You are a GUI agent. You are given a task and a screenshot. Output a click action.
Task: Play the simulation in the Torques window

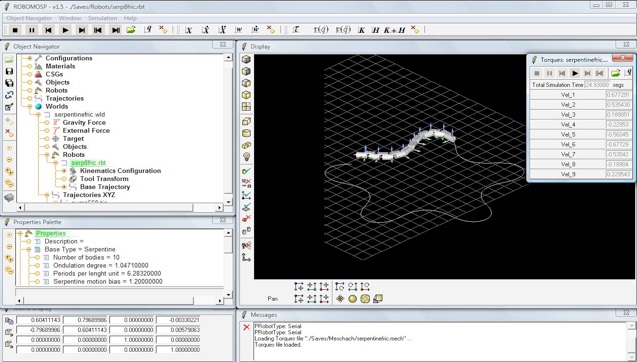pos(574,73)
